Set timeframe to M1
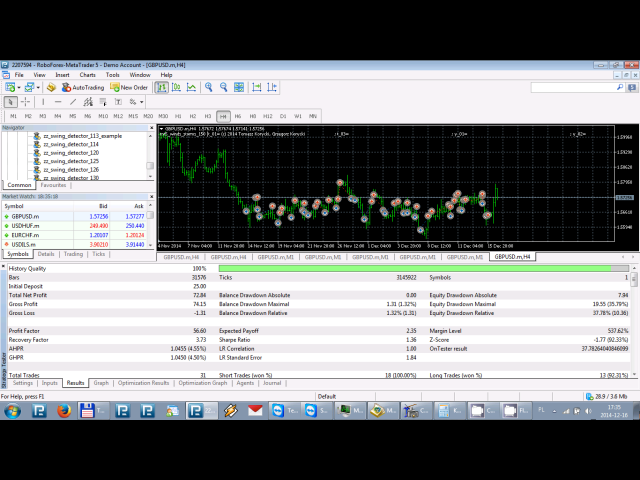 coord(13,116)
